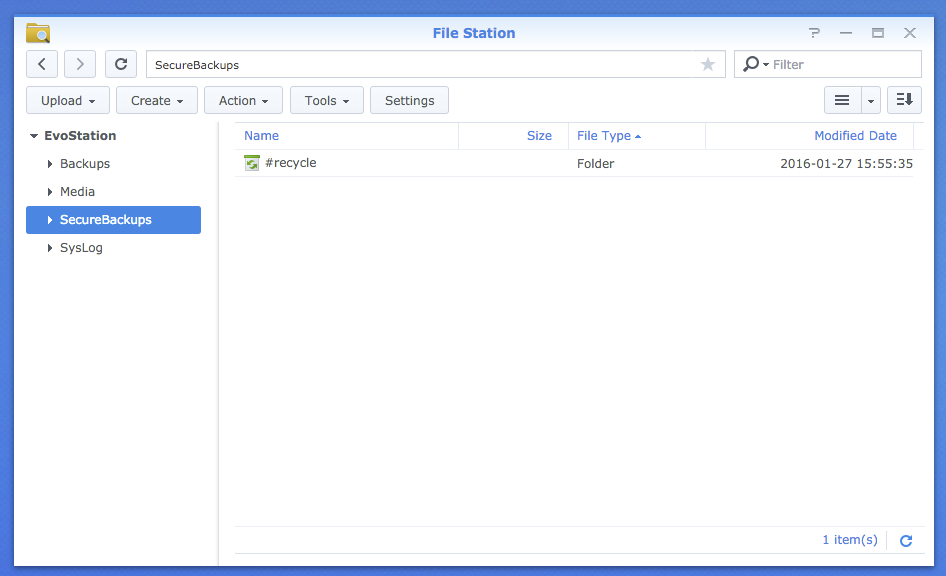Click the #recycle folder icon

pyautogui.click(x=252, y=163)
